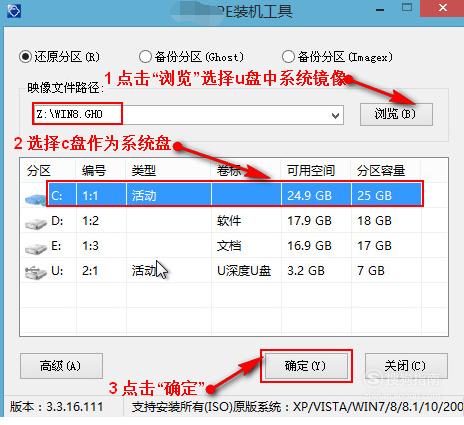The width and height of the screenshot is (464, 425).
Task: Select the 还原分区 (R) radio button
Action: click(x=25, y=57)
